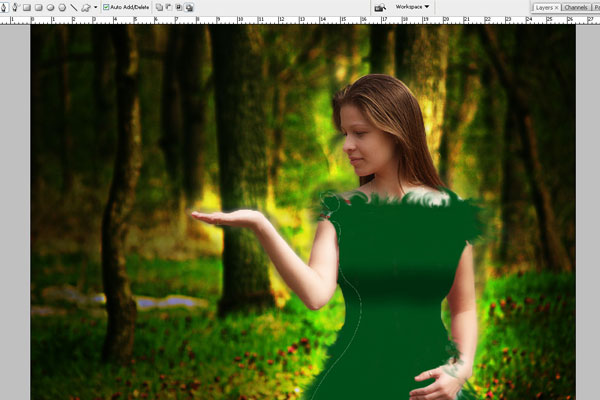Uncheck the Auto Add/Delete checkbox
The width and height of the screenshot is (600, 400).
[107, 7]
